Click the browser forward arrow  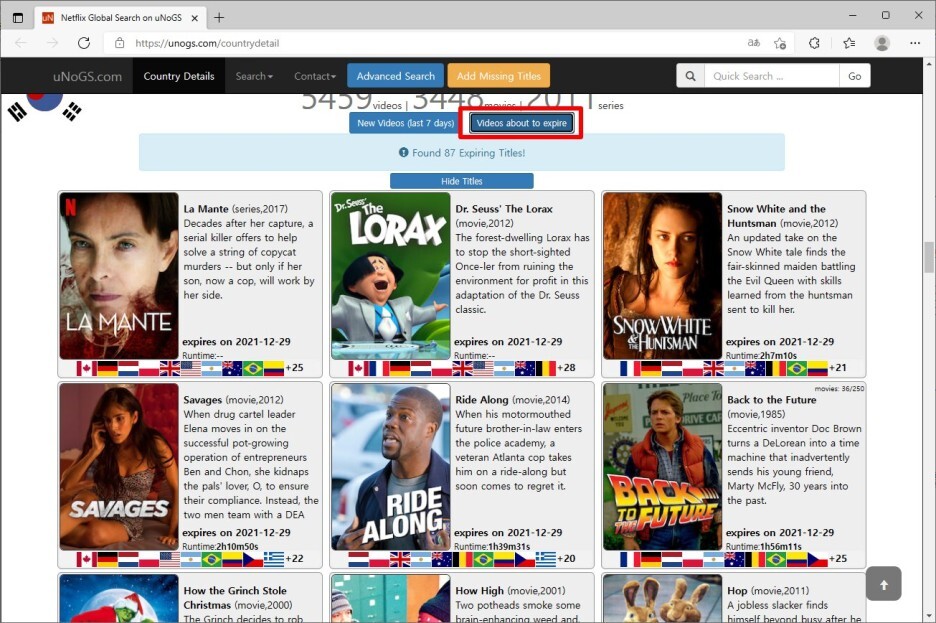(53, 43)
